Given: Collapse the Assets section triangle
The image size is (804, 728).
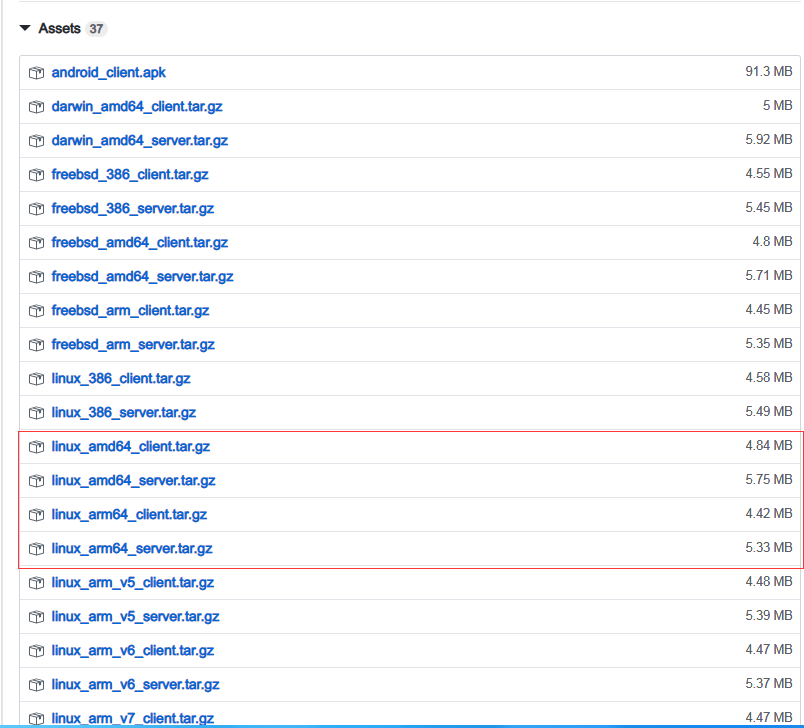Looking at the screenshot, I should tap(25, 29).
